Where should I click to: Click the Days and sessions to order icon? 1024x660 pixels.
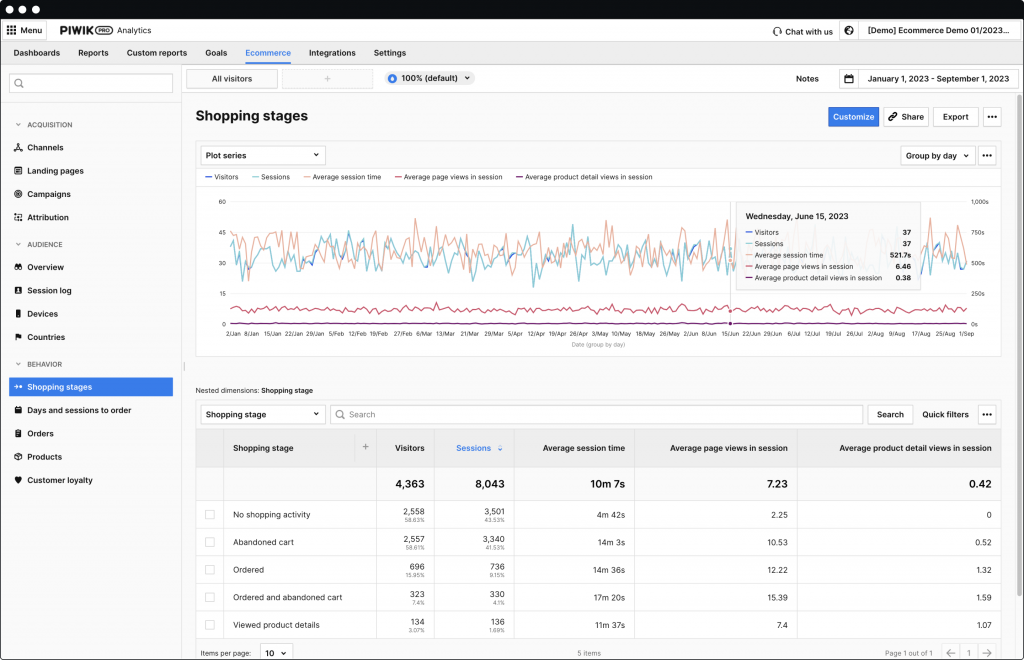coord(18,410)
